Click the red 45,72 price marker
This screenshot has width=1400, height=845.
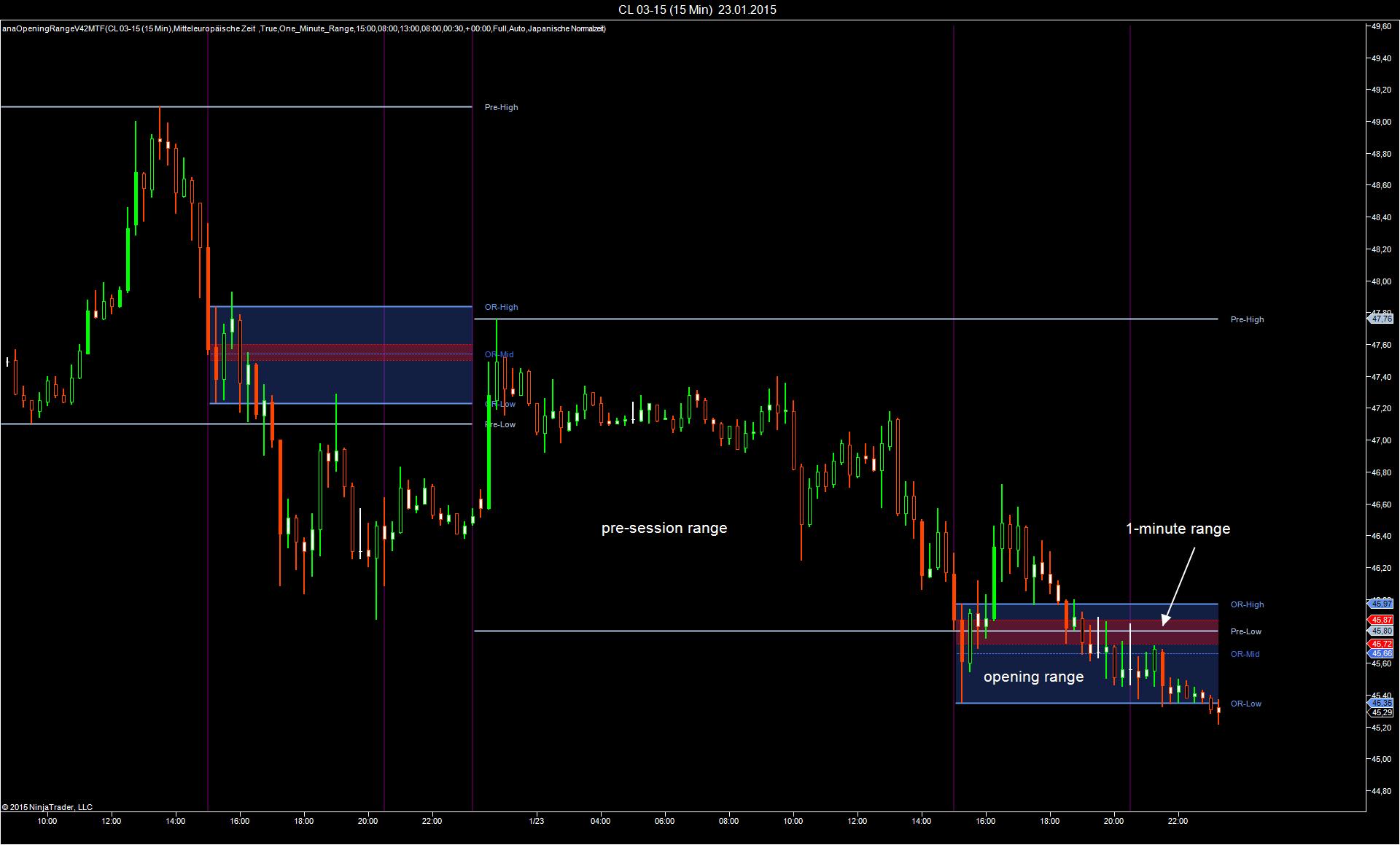(1381, 645)
